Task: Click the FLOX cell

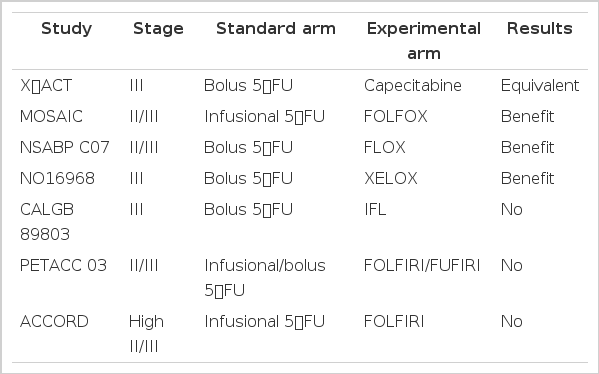Action: coord(384,147)
